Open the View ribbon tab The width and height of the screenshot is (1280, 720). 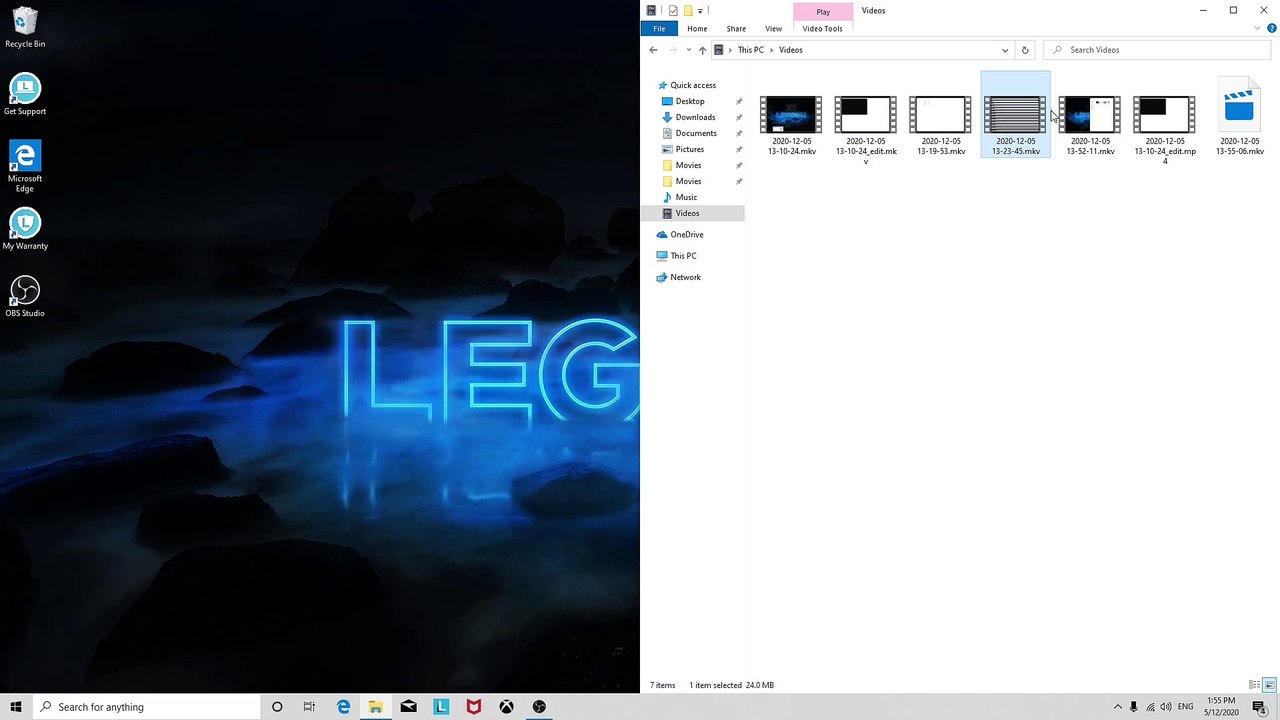(x=773, y=28)
